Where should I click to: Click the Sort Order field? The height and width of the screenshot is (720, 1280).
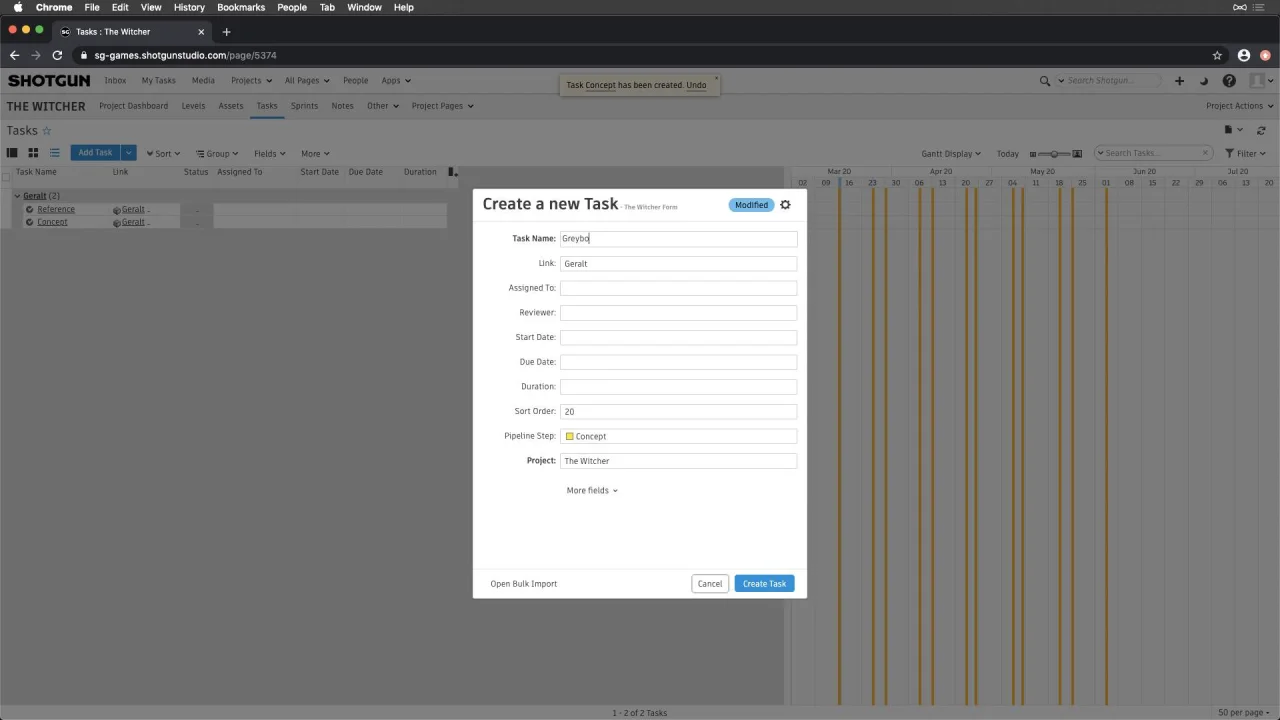[x=678, y=411]
